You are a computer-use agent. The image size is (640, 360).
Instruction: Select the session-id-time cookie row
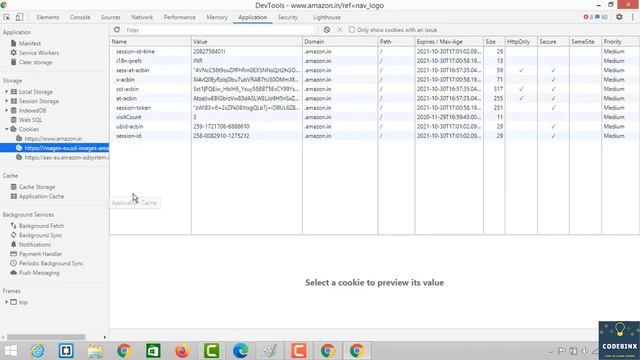[374, 51]
